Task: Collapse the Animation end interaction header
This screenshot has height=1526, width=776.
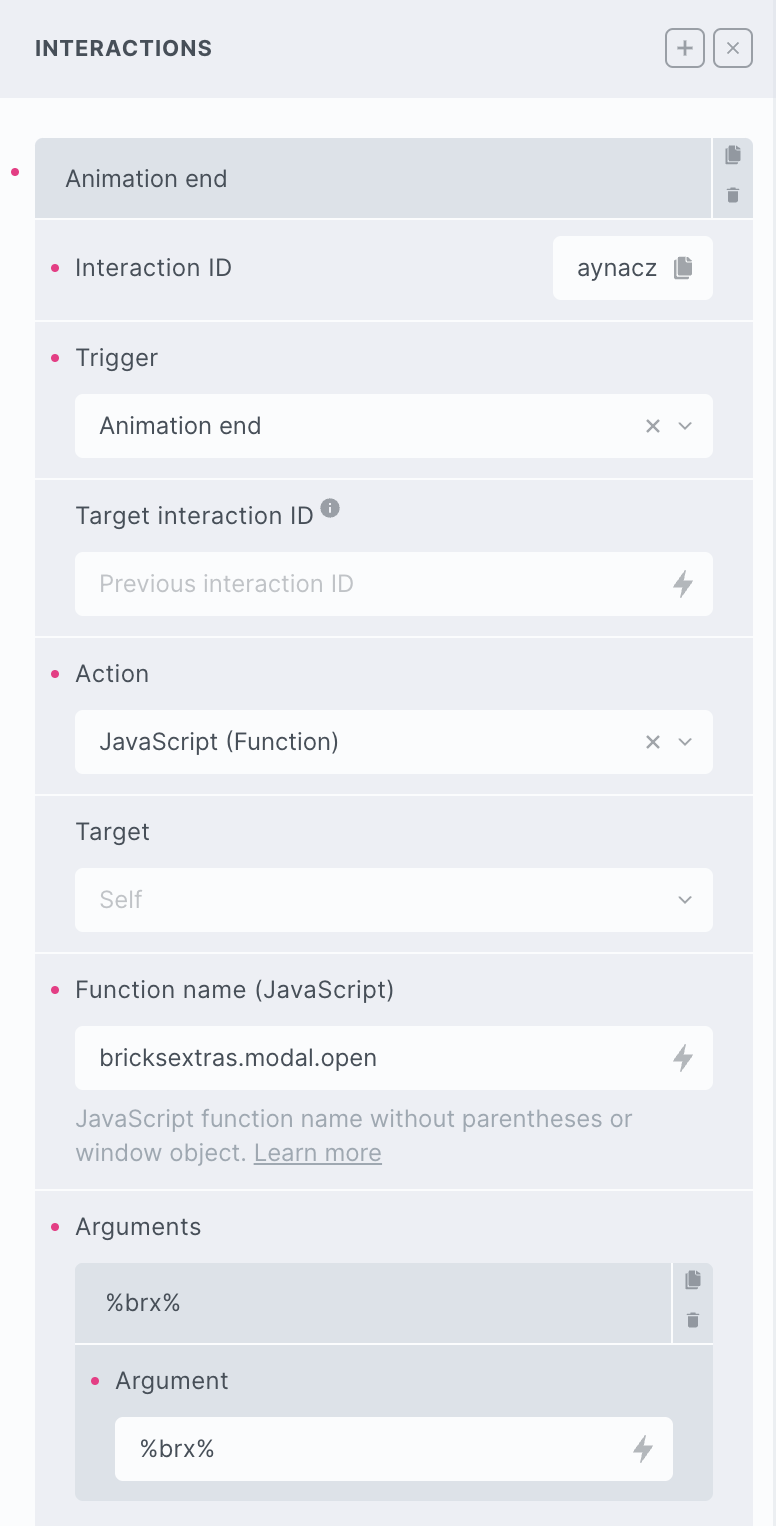Action: pos(370,179)
